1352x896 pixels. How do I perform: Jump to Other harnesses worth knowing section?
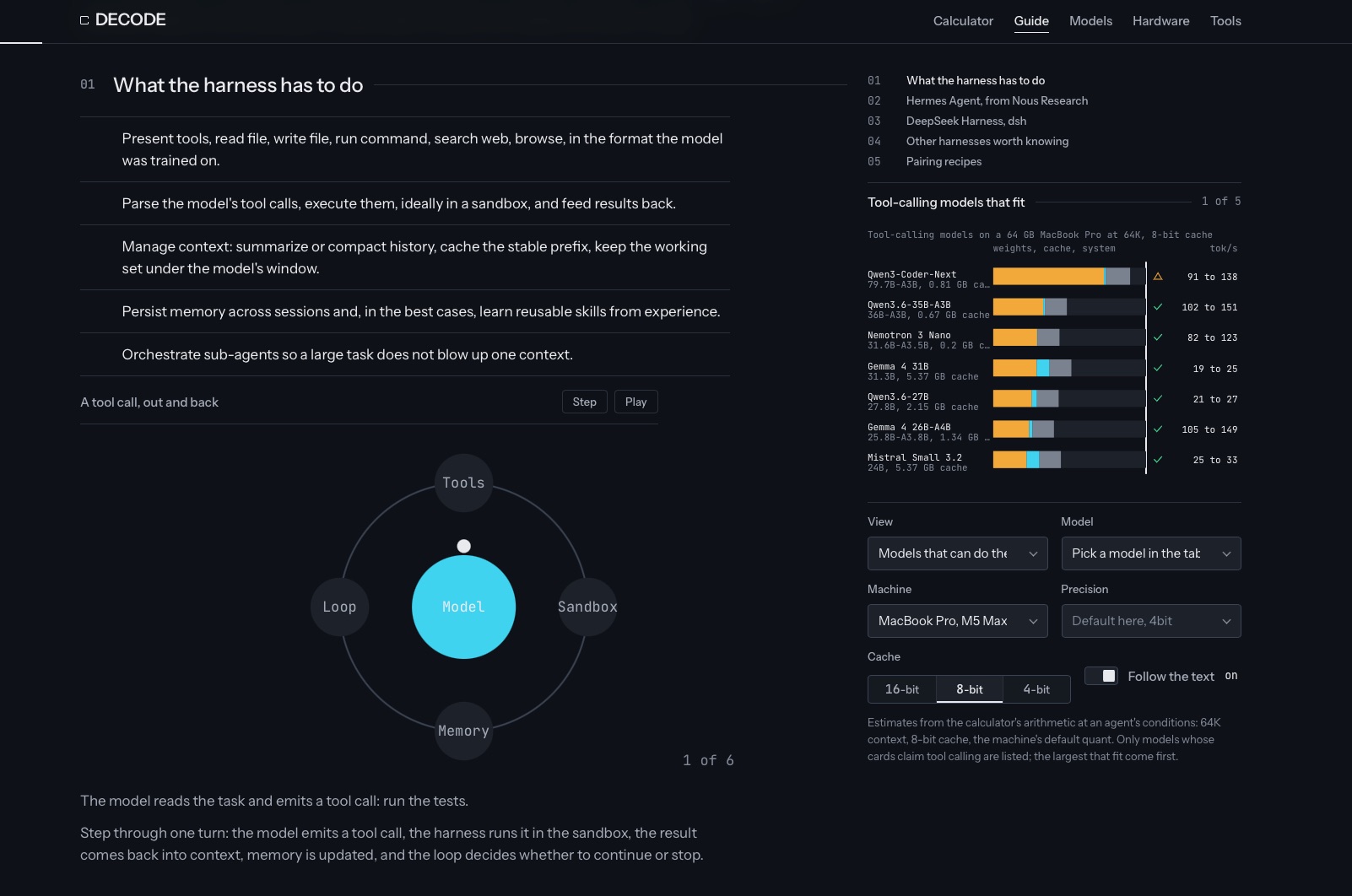point(987,141)
